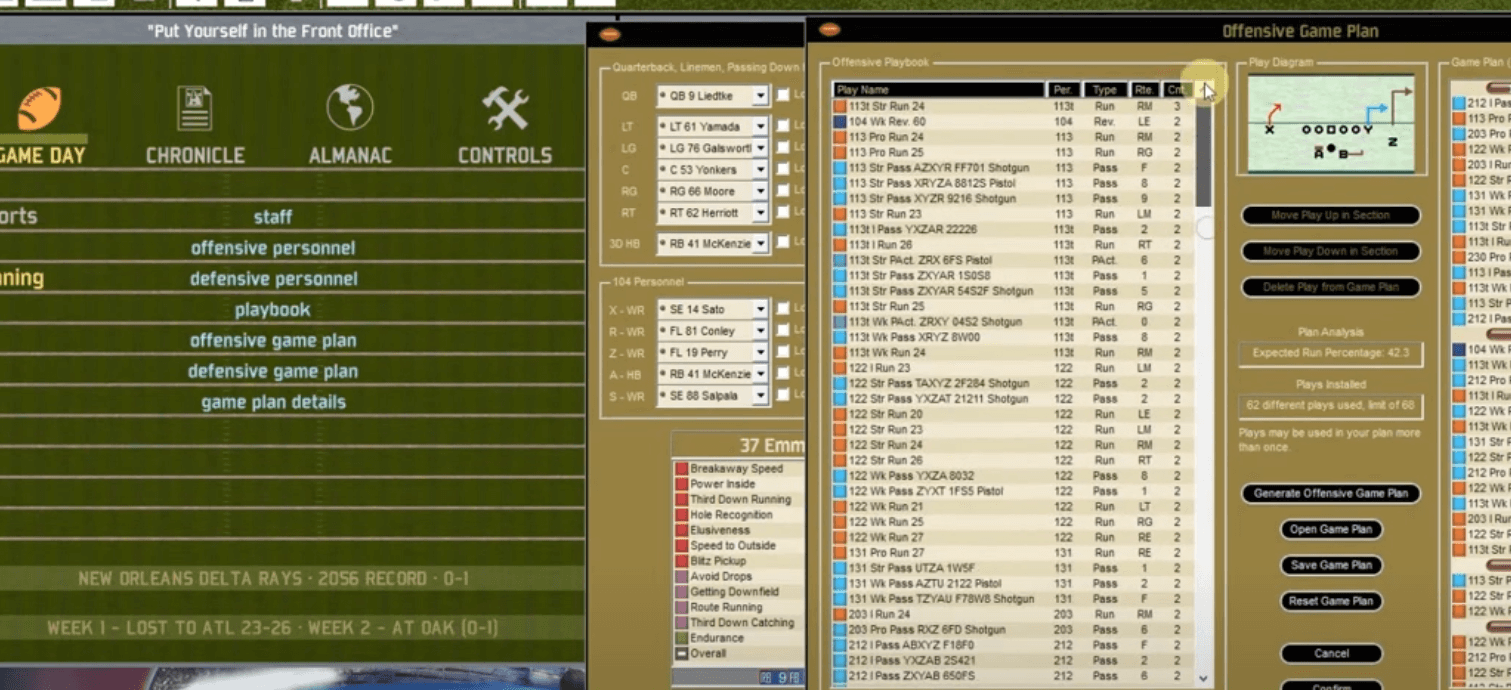Click Generate Offensive Game Plan button
The width and height of the screenshot is (1511, 690).
[1330, 493]
